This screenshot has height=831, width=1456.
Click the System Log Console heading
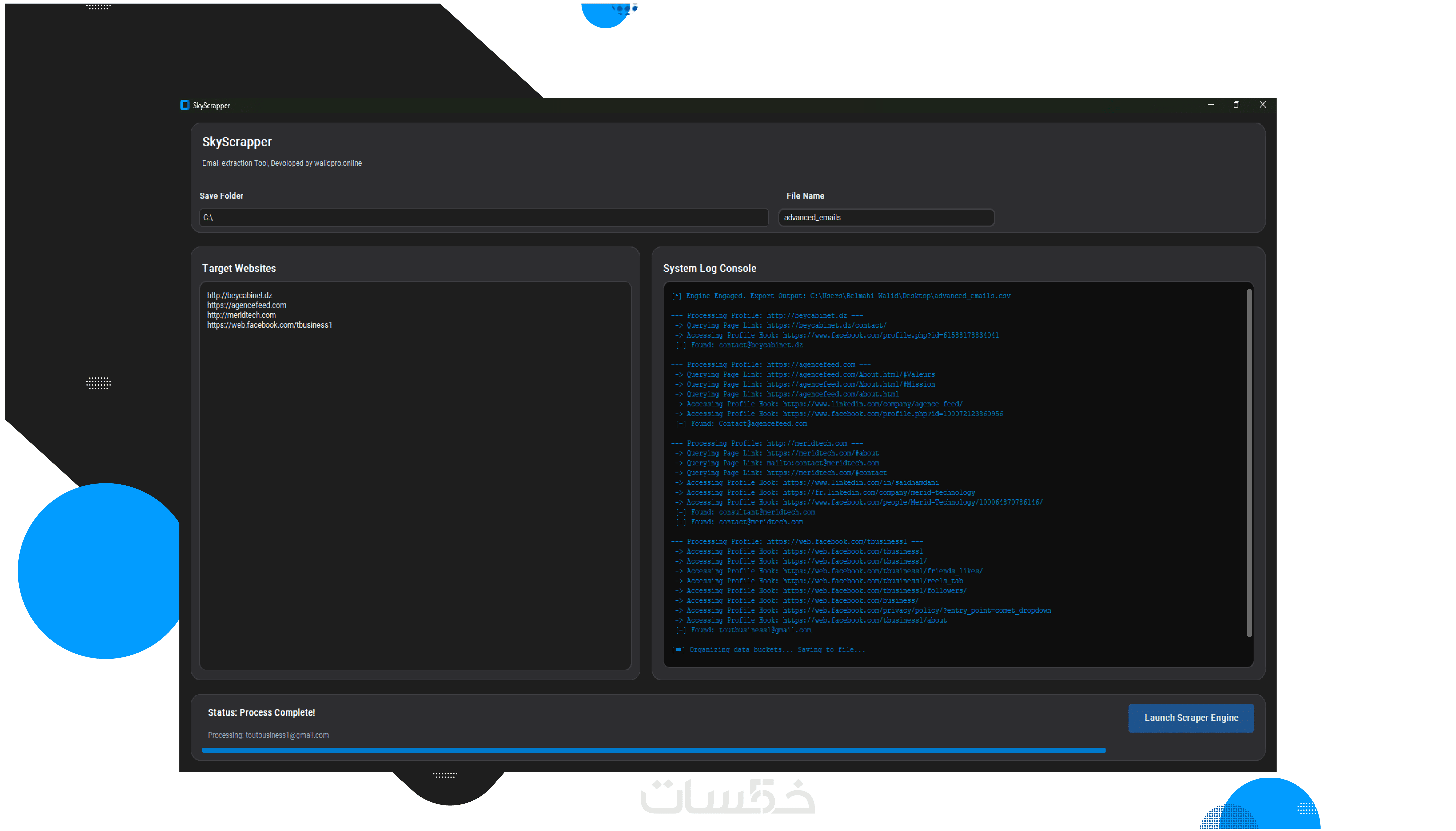(710, 268)
